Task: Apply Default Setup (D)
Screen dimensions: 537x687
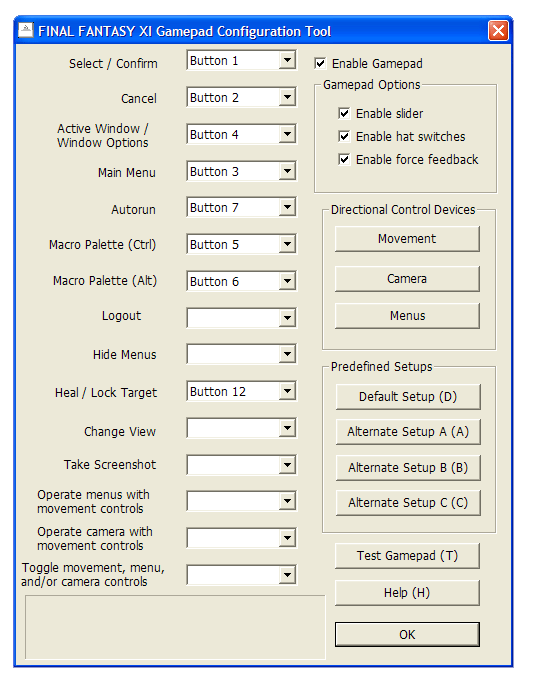Action: pyautogui.click(x=408, y=397)
